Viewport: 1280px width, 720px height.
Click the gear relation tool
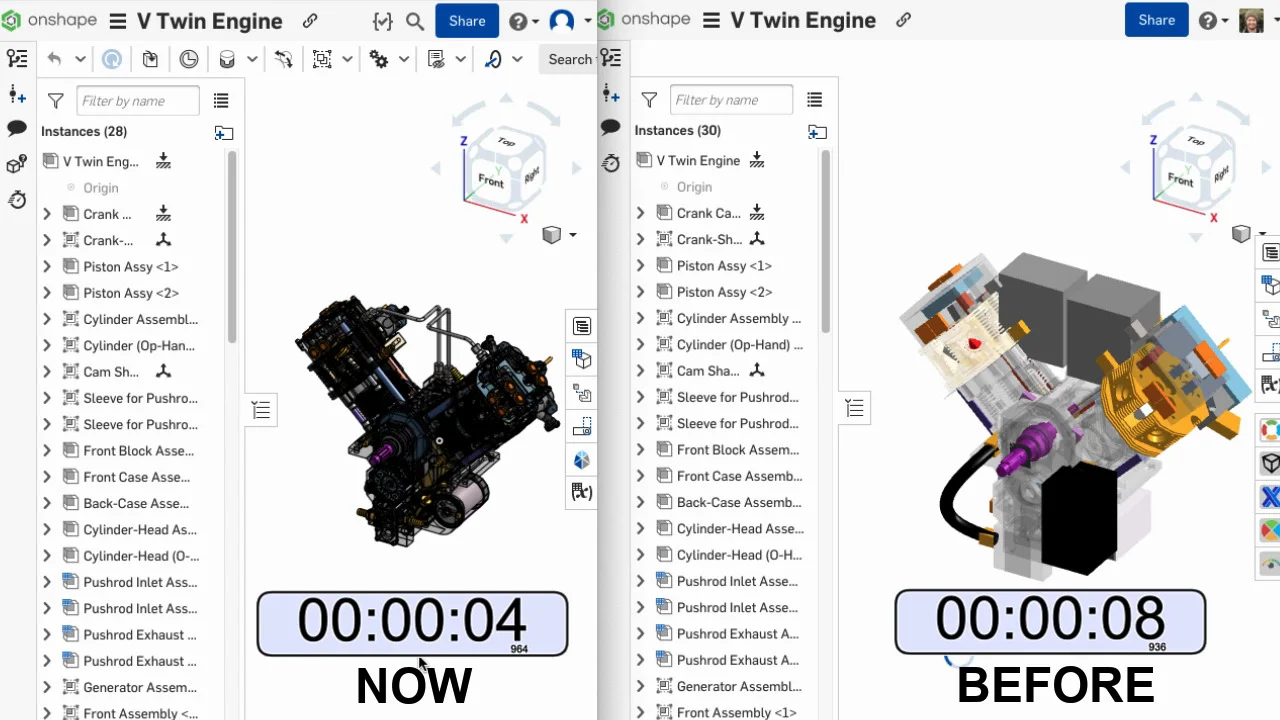click(379, 59)
